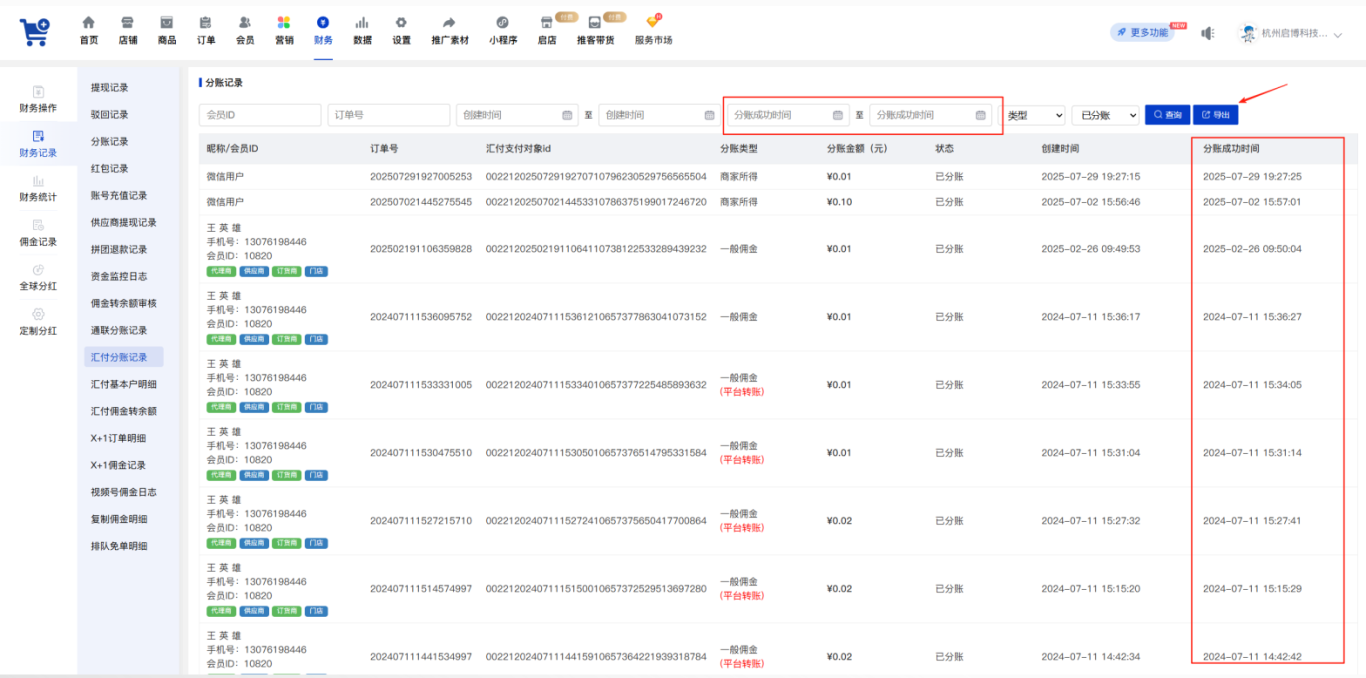Open 营销 marketing section
This screenshot has height=678, width=1366.
pyautogui.click(x=284, y=31)
